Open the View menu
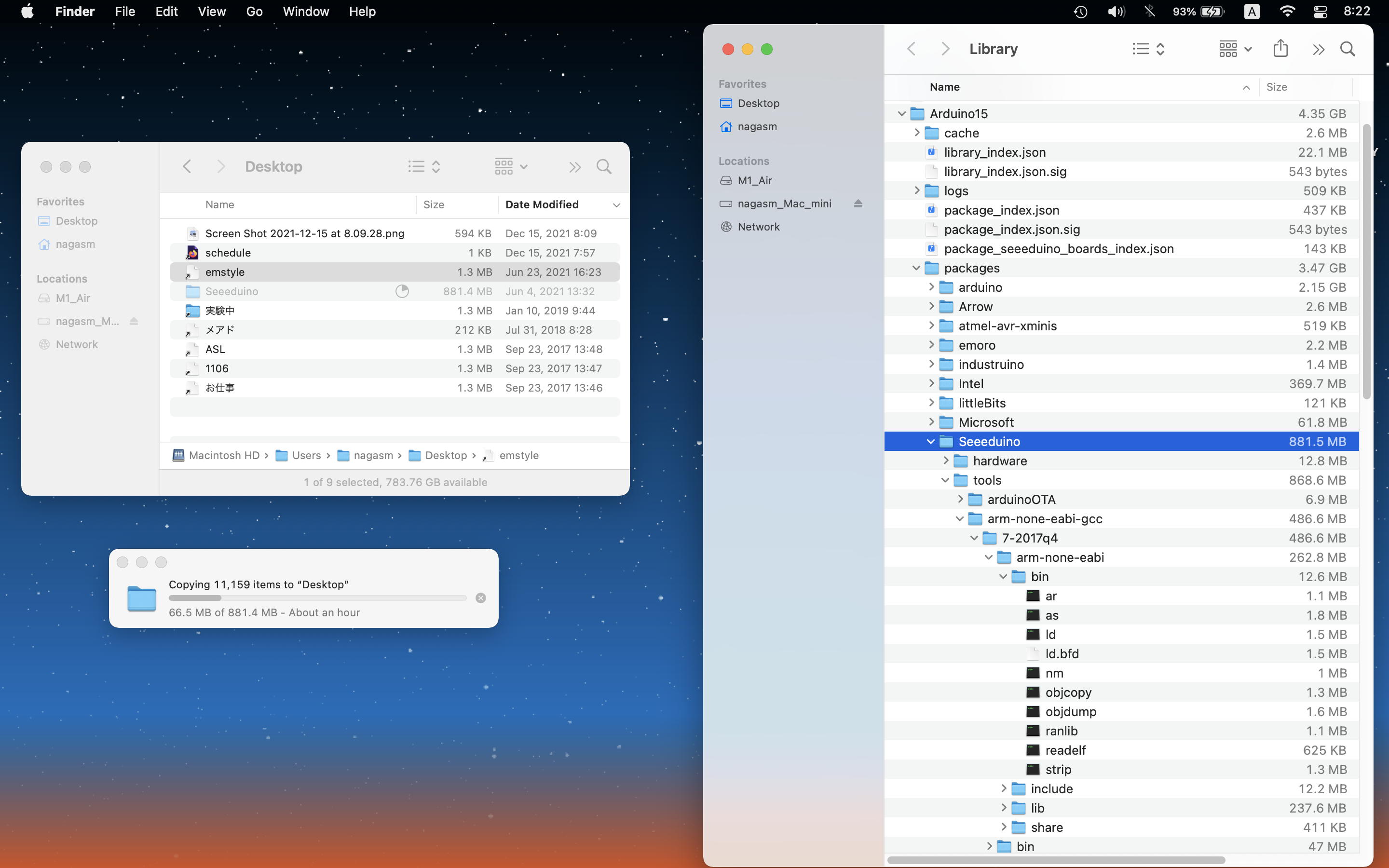This screenshot has height=868, width=1389. coord(211,12)
